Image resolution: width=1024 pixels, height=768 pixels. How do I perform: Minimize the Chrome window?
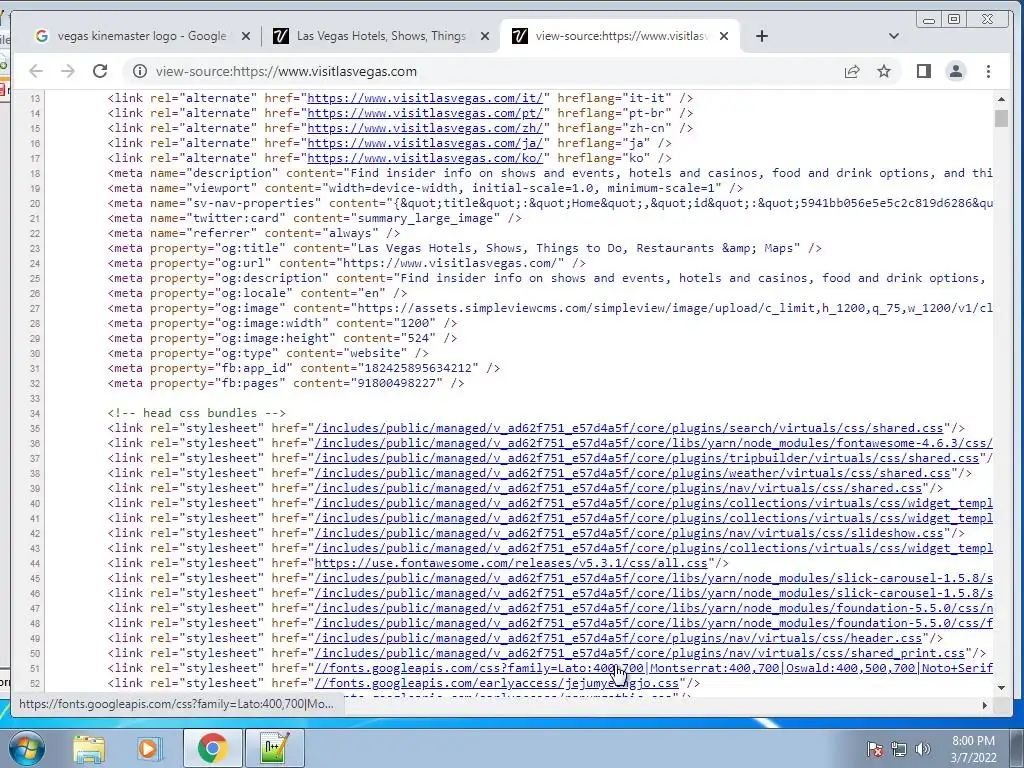[929, 20]
